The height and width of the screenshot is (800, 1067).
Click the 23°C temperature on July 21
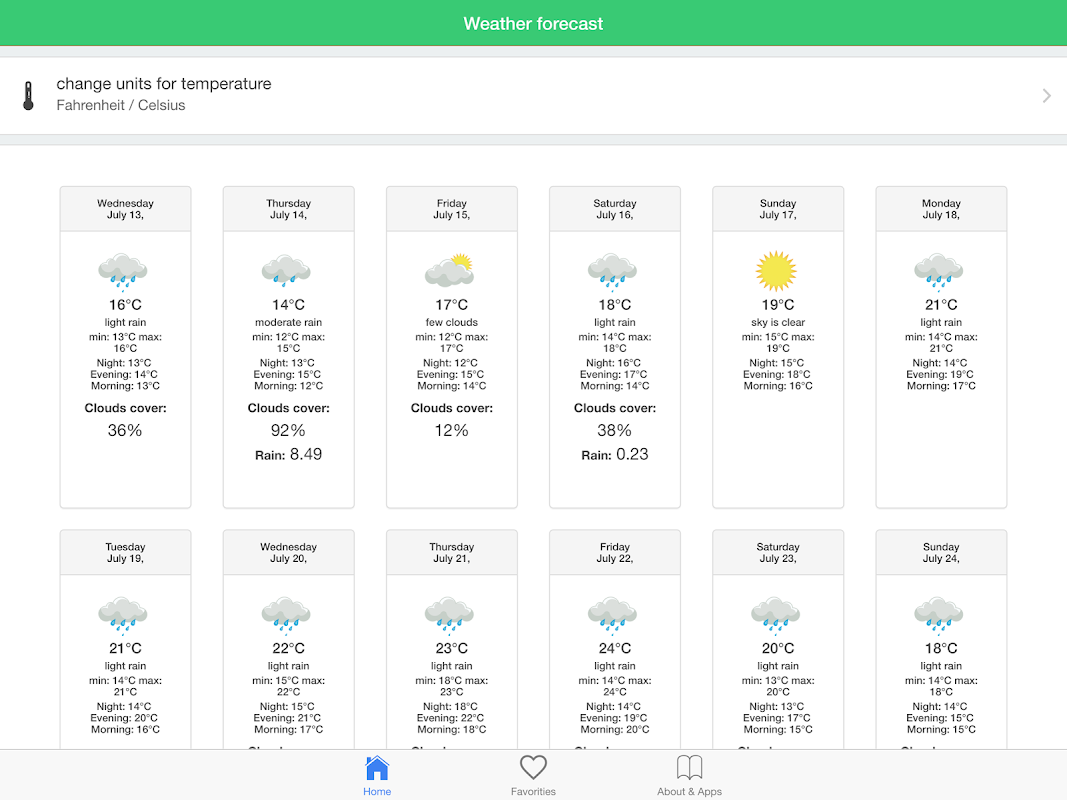(452, 648)
